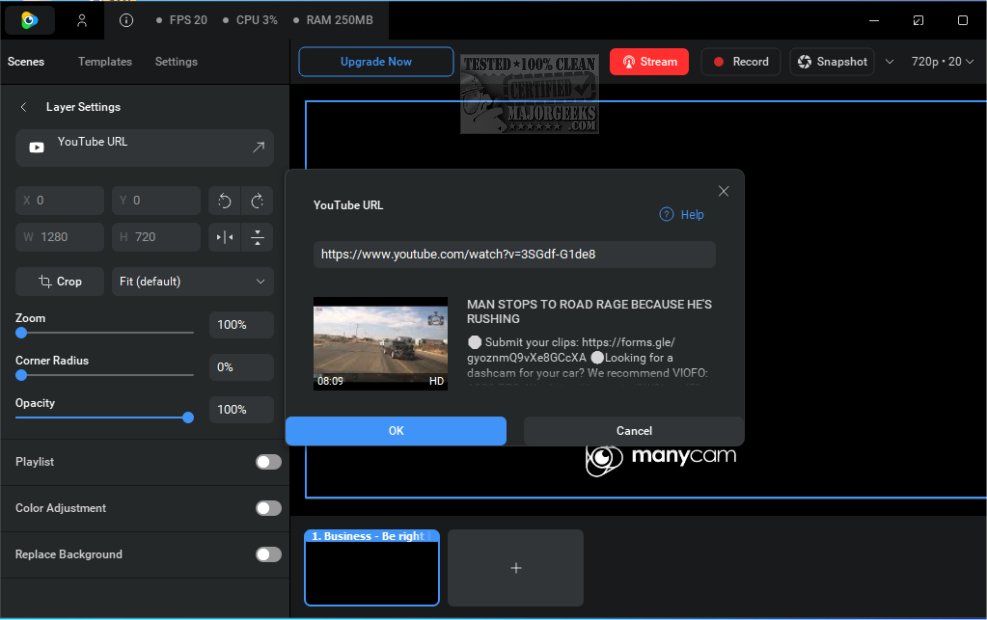This screenshot has height=620, width=987.
Task: Click the Upgrade Now button
Action: point(376,62)
